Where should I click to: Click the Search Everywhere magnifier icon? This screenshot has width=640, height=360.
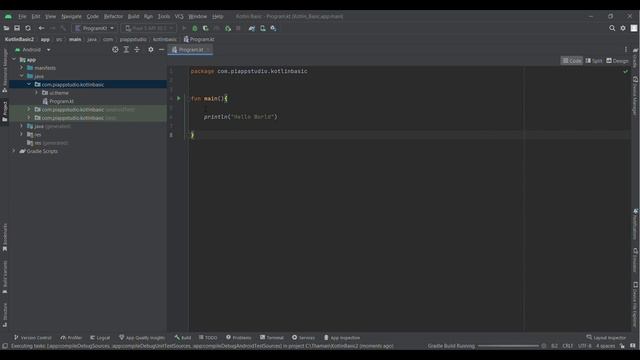click(612, 28)
